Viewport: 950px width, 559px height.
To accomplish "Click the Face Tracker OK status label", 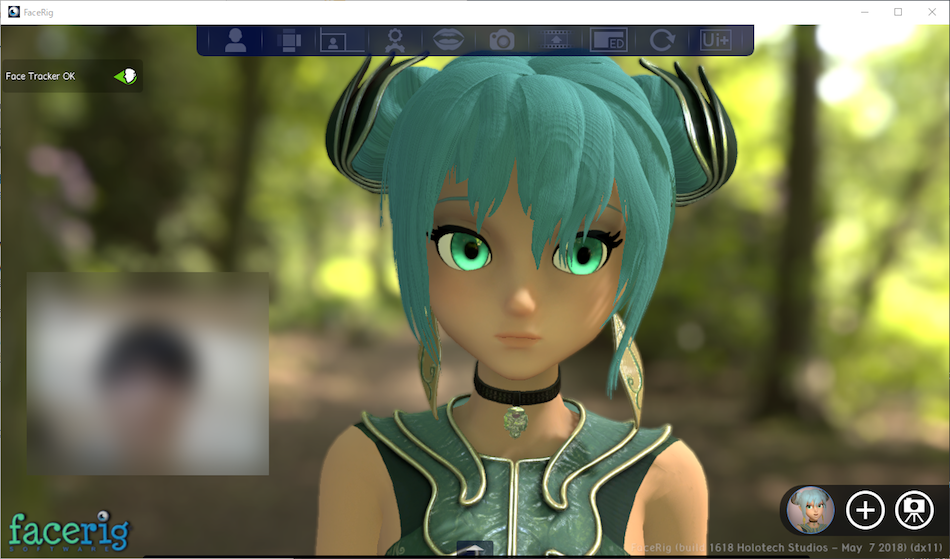I will [40, 76].
